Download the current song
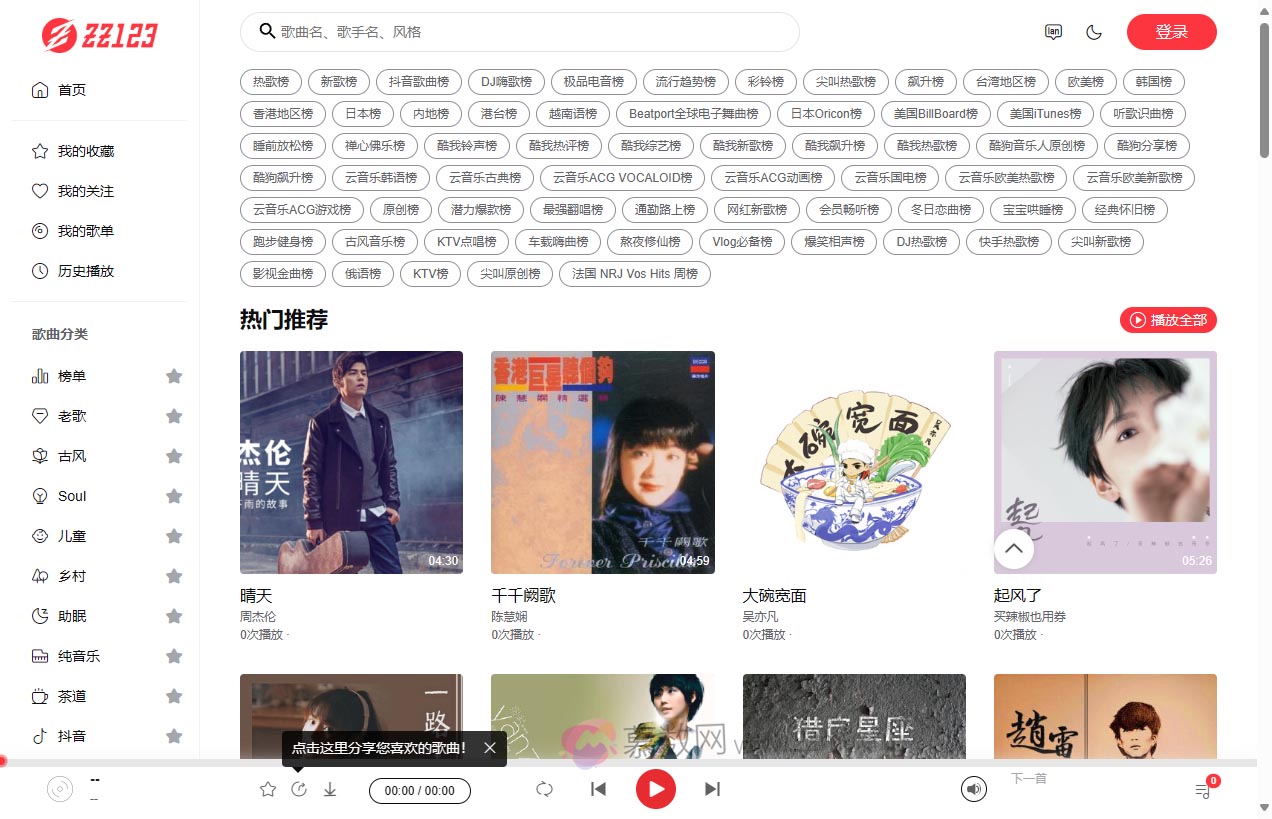The image size is (1272, 819). point(330,790)
